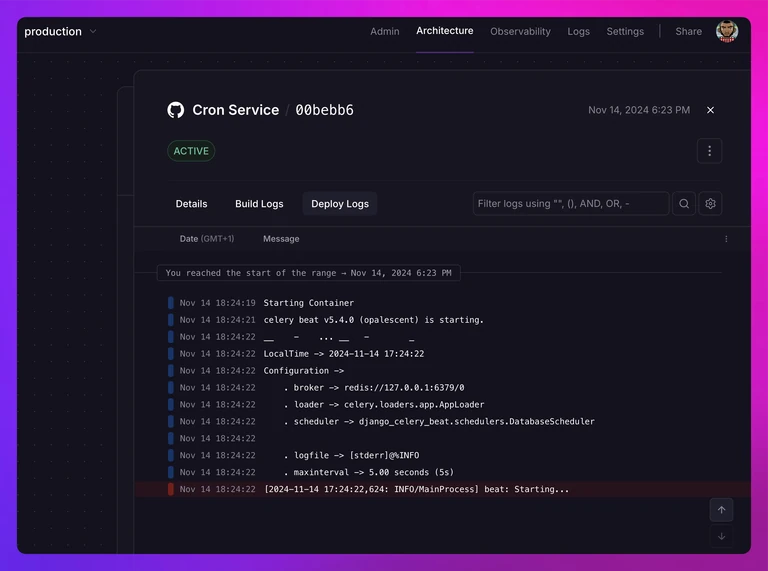This screenshot has height=571, width=768.
Task: Select the Deploy Logs tab
Action: tap(340, 204)
